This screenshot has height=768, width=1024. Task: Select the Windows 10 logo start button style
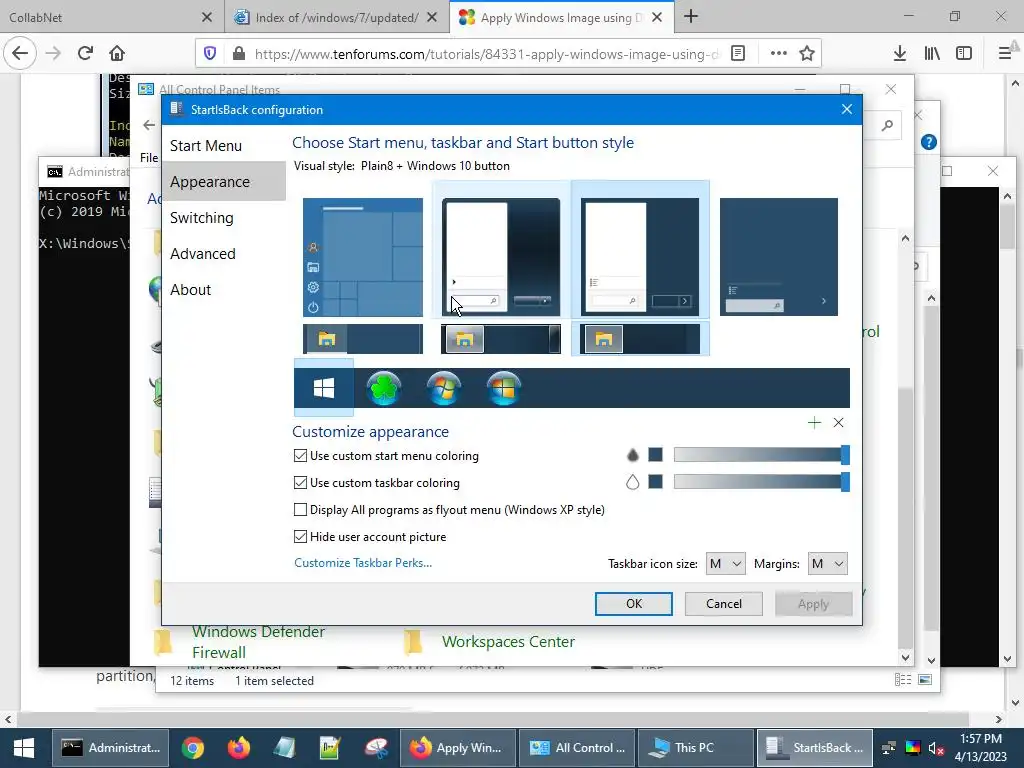[x=324, y=388]
